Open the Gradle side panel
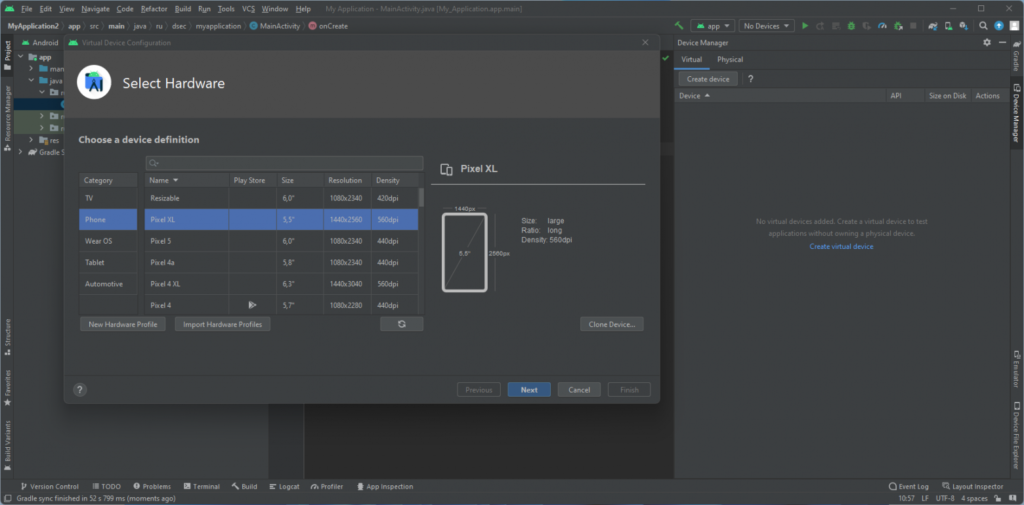 (x=1016, y=55)
